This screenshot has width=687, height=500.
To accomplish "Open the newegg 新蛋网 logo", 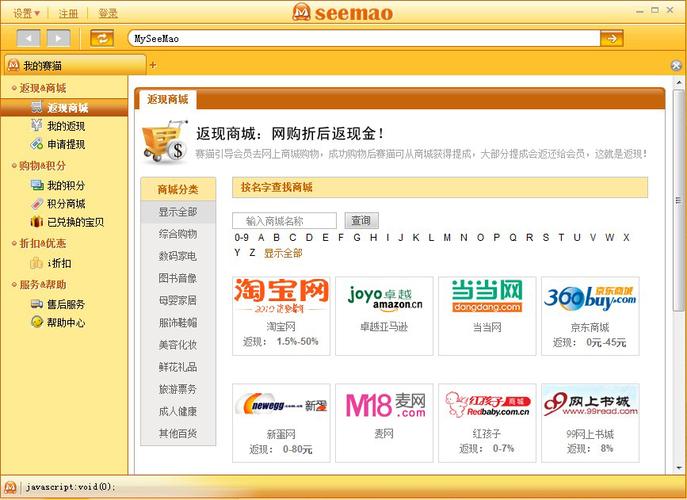I will pos(281,404).
